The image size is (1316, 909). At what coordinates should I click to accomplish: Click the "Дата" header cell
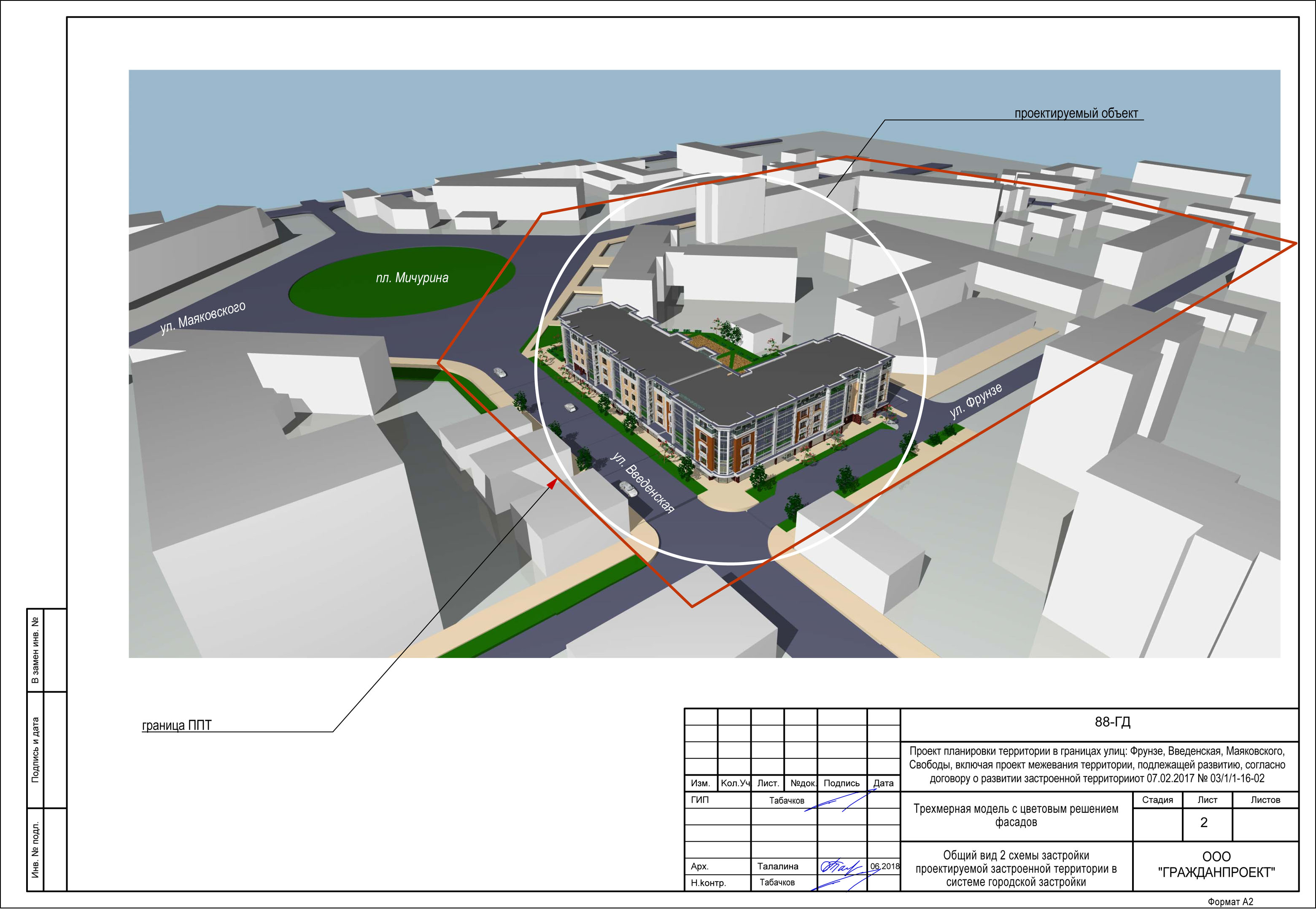click(883, 783)
